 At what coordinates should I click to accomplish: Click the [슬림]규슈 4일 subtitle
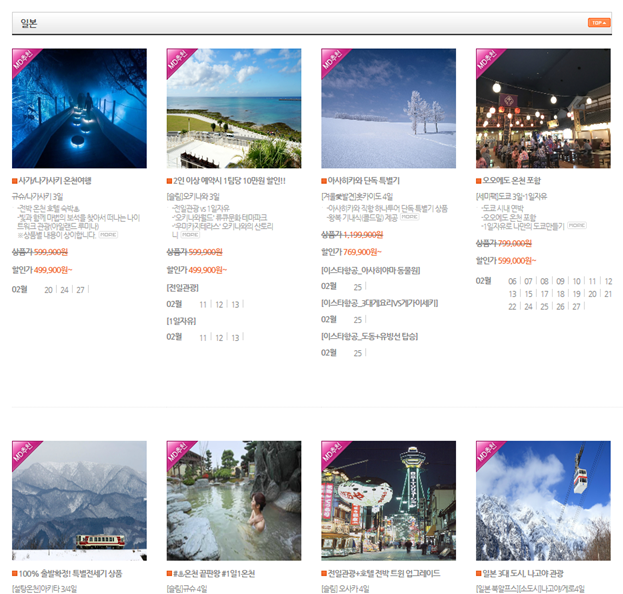point(187,589)
